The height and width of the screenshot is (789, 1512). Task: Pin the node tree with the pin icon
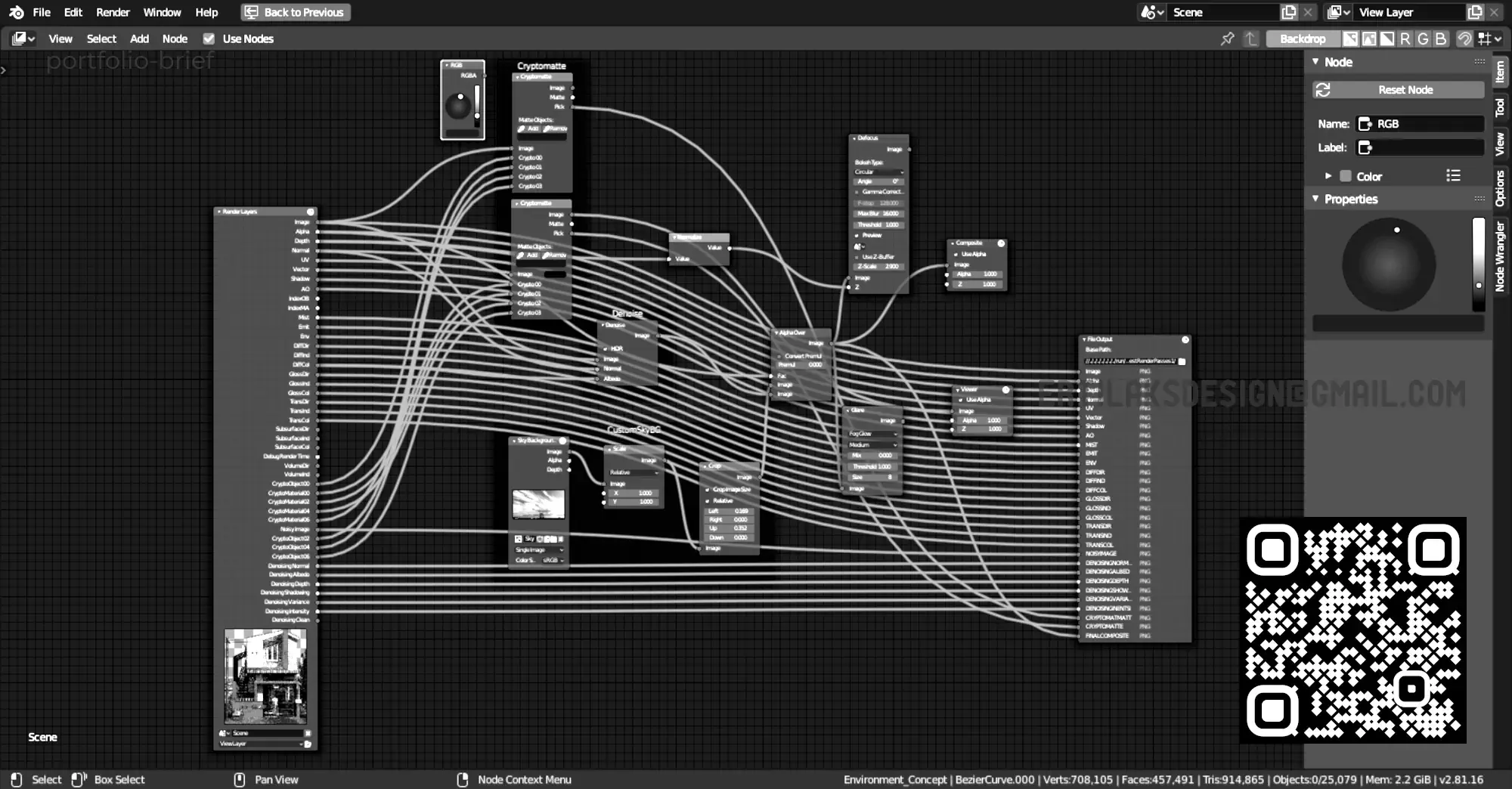1227,39
